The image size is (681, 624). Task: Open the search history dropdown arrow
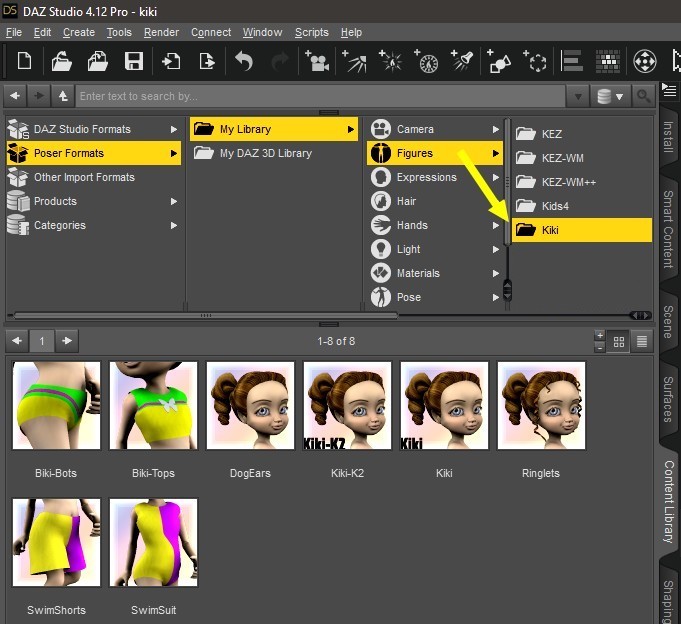click(578, 96)
